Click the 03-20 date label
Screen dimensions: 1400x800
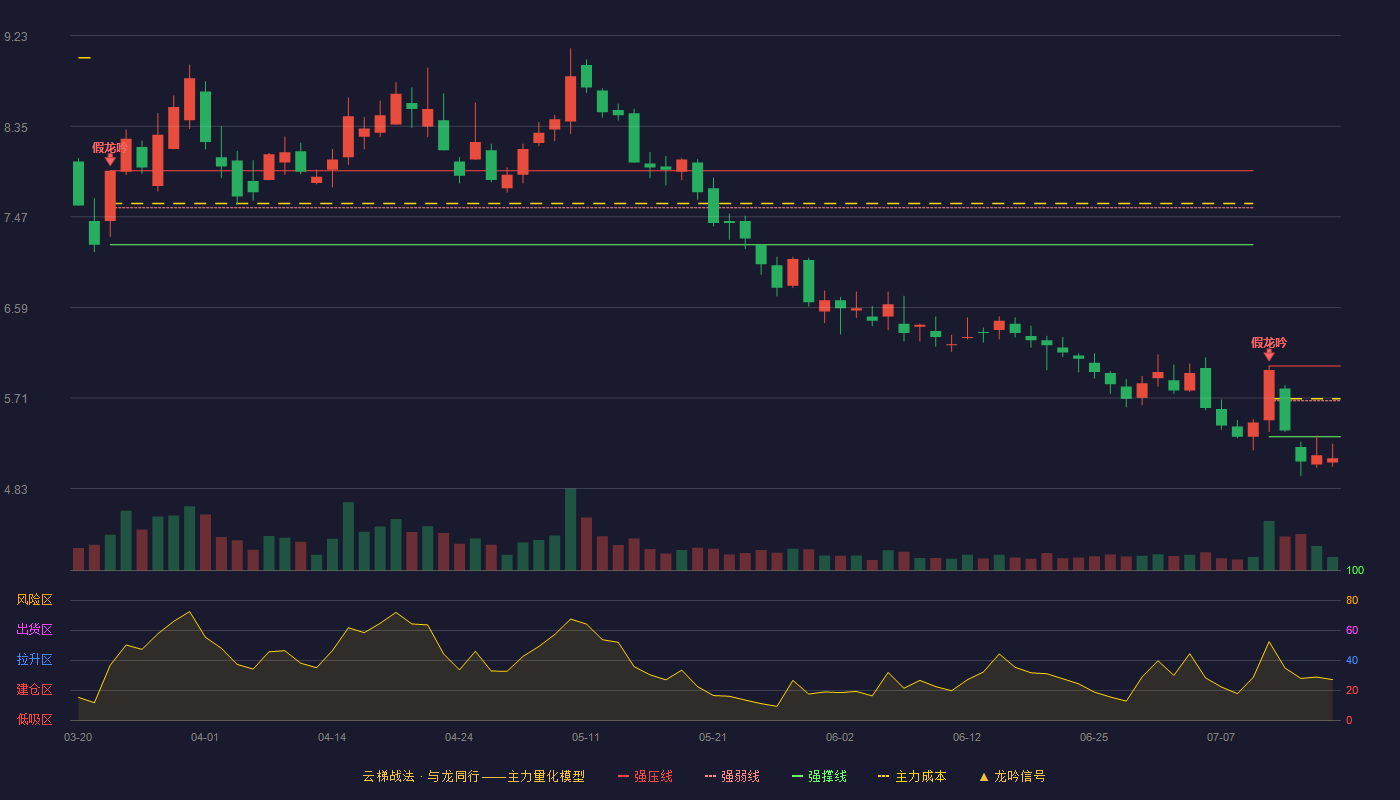[x=78, y=737]
